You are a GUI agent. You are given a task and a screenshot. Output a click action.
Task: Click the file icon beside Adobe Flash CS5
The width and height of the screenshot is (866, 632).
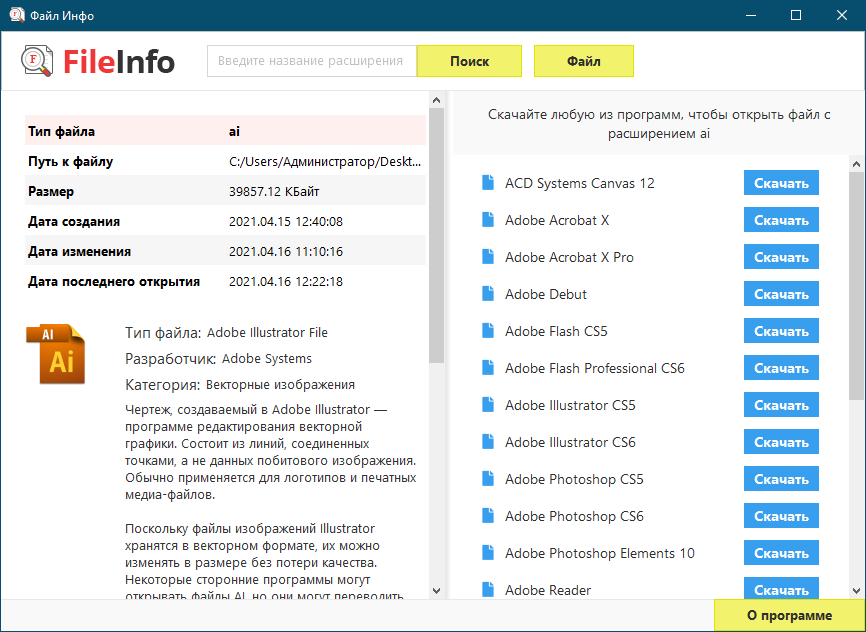click(488, 330)
